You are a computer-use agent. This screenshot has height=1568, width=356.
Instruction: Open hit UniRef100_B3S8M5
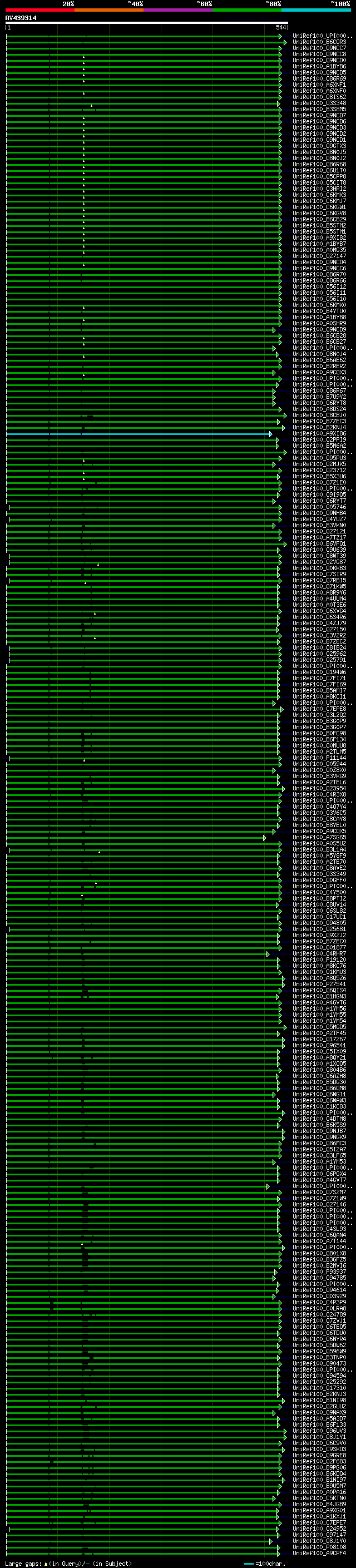coord(319,110)
